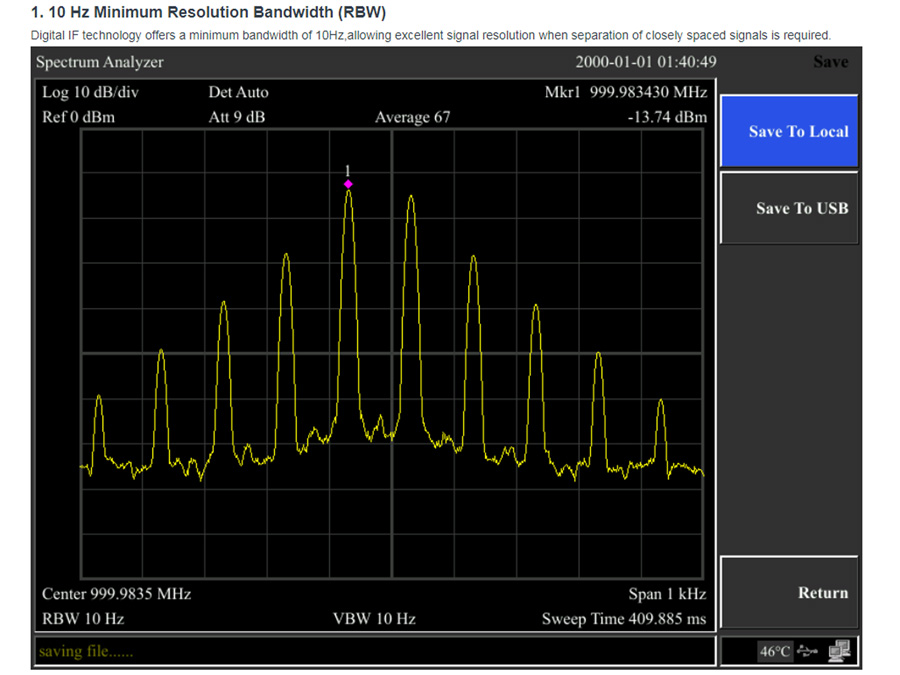Click the remote network connection icon

(x=839, y=650)
